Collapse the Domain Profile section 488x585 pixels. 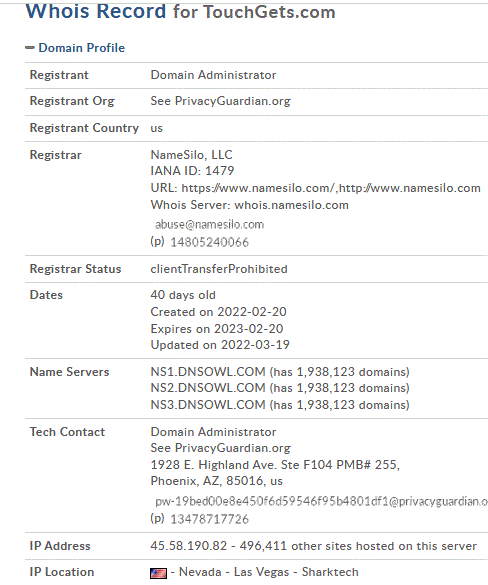(x=30, y=48)
